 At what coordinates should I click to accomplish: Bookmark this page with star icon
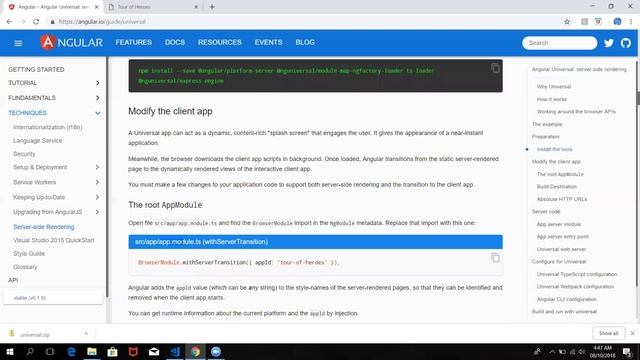click(567, 22)
